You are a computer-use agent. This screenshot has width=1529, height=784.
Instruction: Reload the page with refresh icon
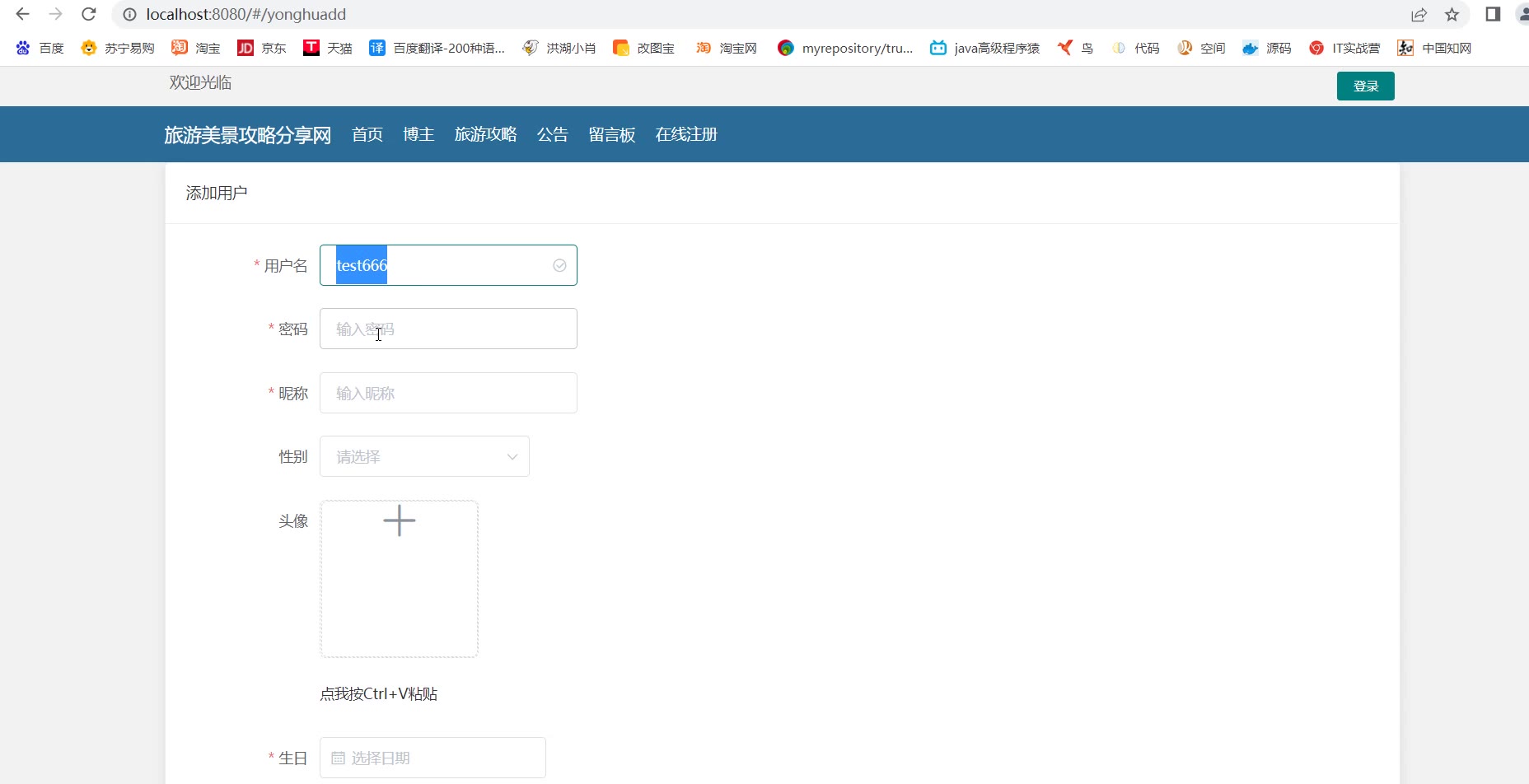point(89,14)
